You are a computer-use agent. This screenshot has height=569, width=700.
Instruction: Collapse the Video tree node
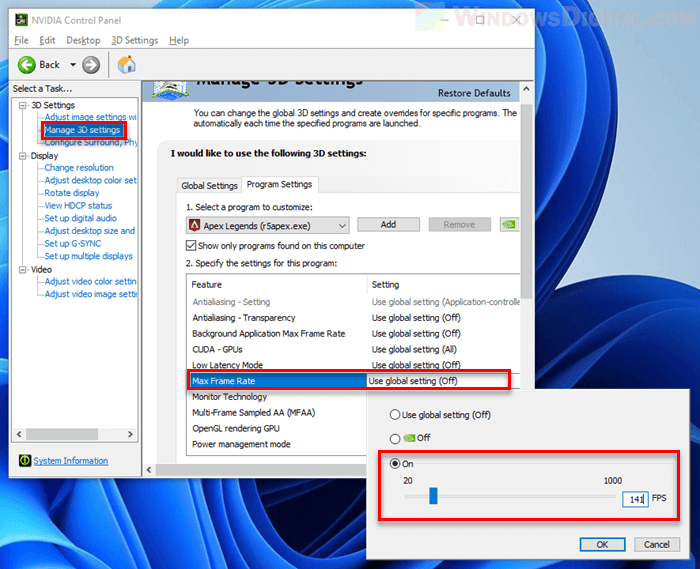pos(22,270)
